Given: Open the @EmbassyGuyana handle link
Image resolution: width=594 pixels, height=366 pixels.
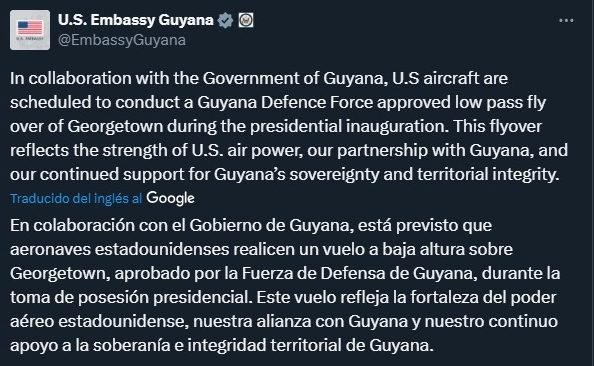Looking at the screenshot, I should [122, 40].
